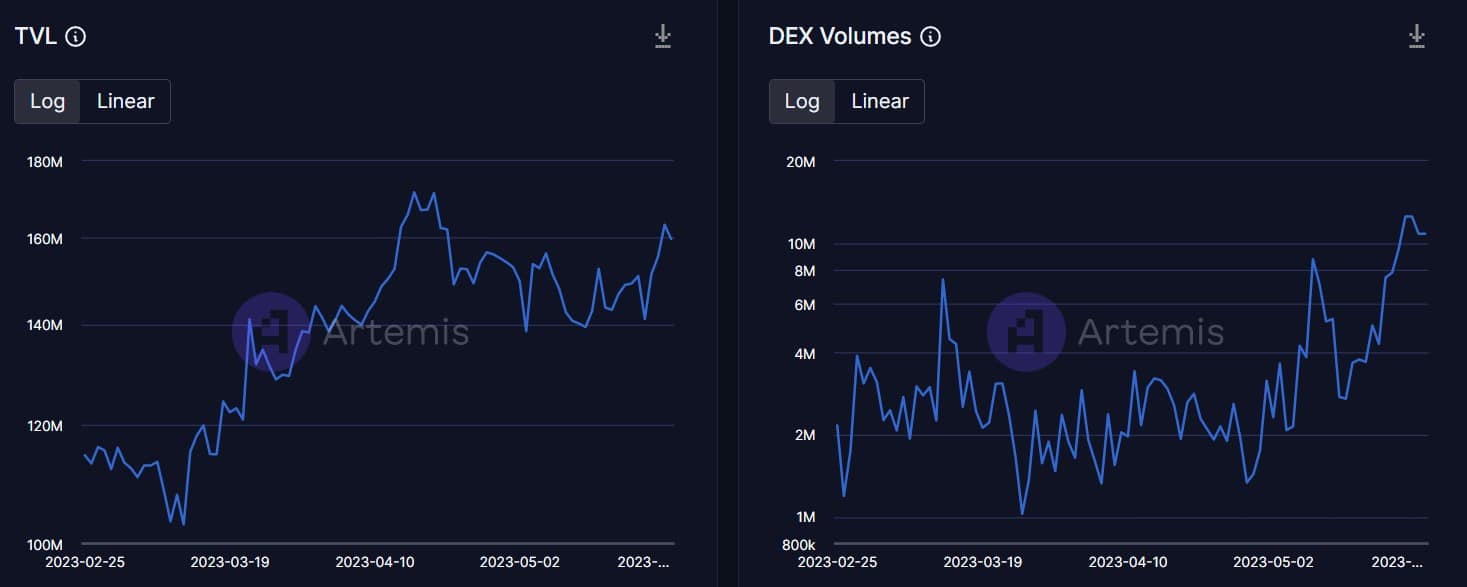Click Artemis logo watermark on DEX chart
The height and width of the screenshot is (587, 1467).
1026,332
